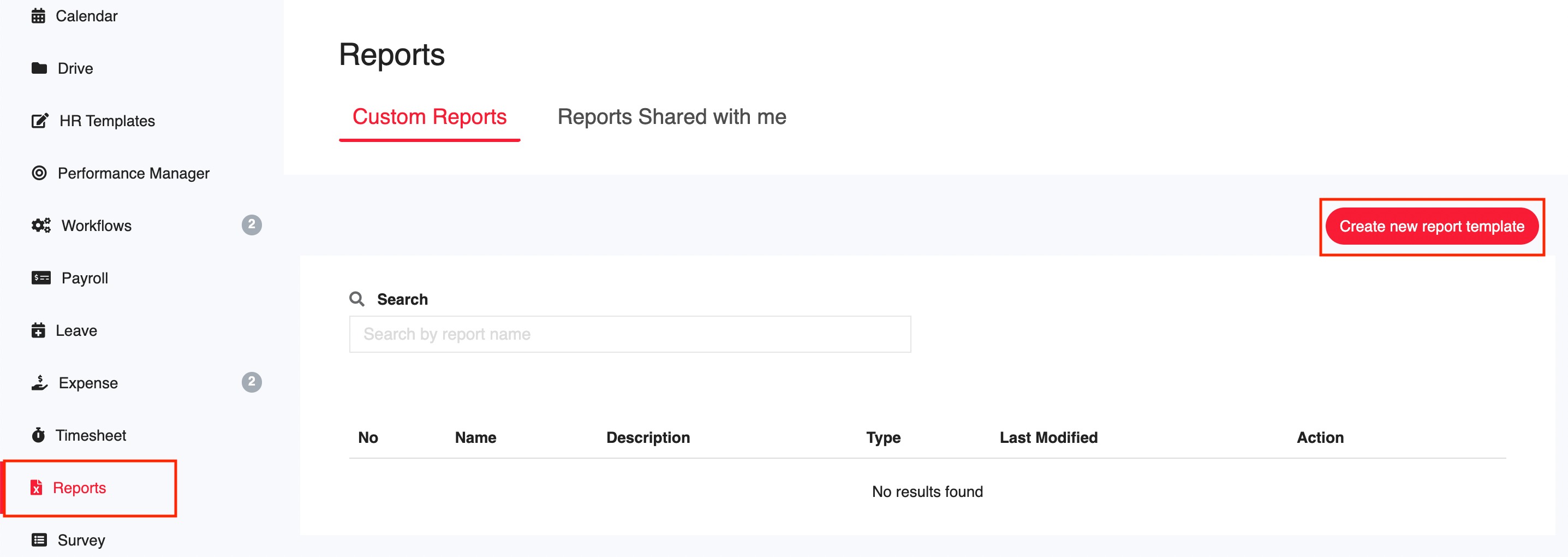The height and width of the screenshot is (557, 1568).
Task: Click the Workflows notification badge
Action: click(252, 224)
